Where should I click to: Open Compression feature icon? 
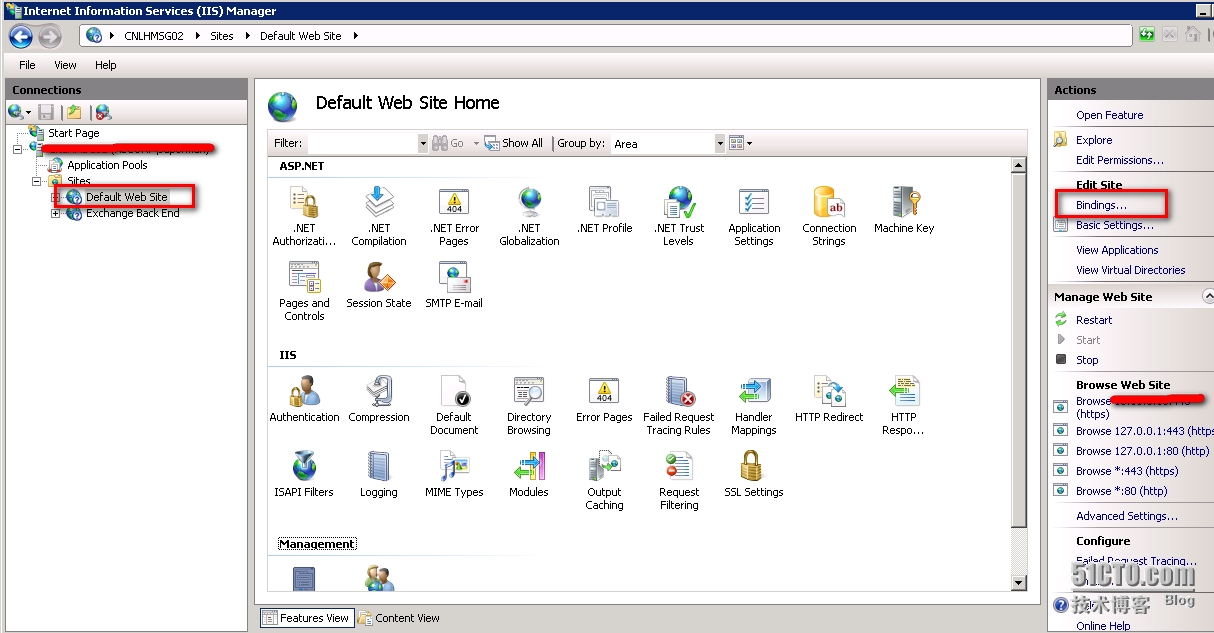coord(379,399)
